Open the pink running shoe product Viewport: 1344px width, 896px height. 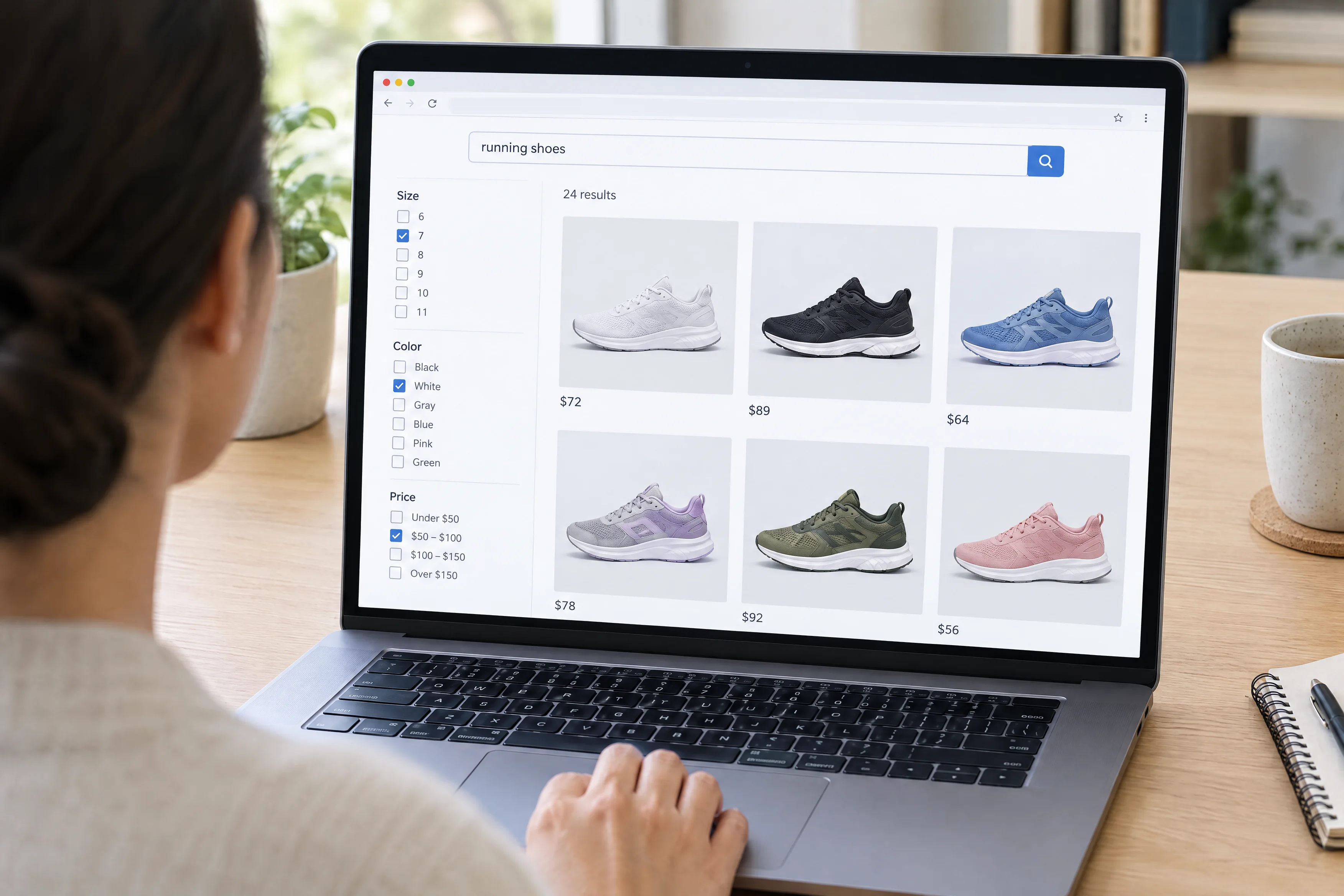(x=1033, y=537)
